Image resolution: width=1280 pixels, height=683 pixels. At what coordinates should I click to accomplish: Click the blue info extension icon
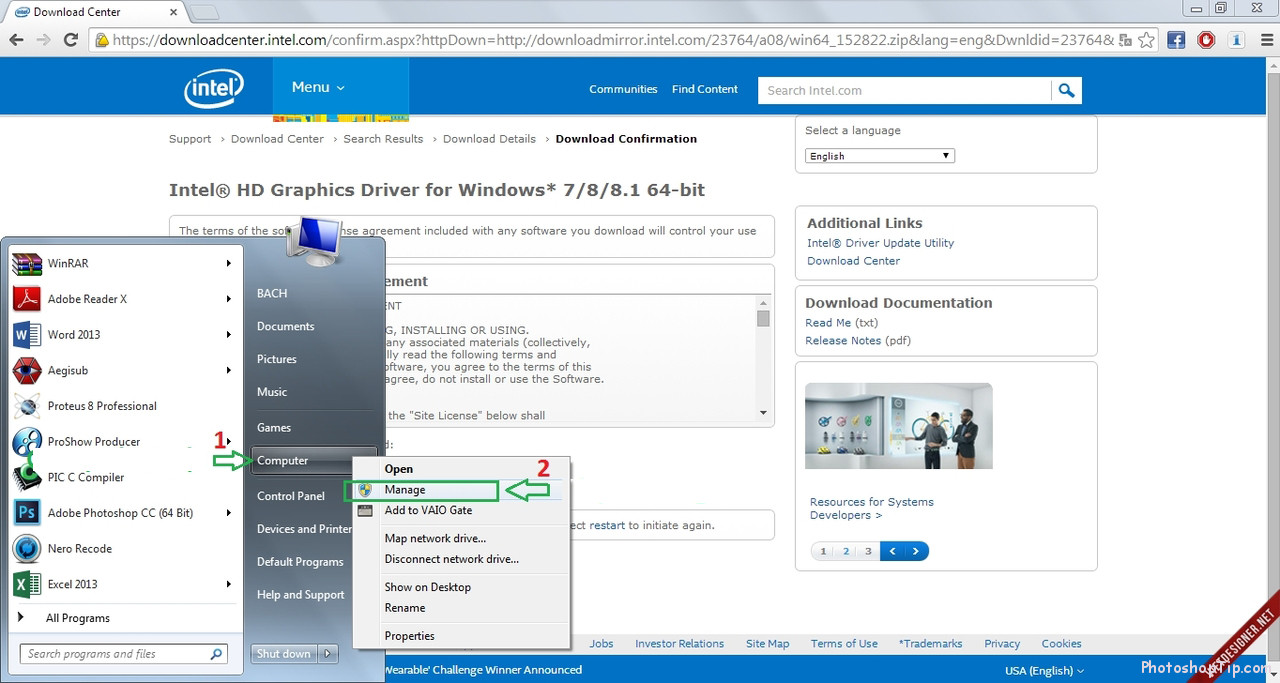click(x=1237, y=40)
